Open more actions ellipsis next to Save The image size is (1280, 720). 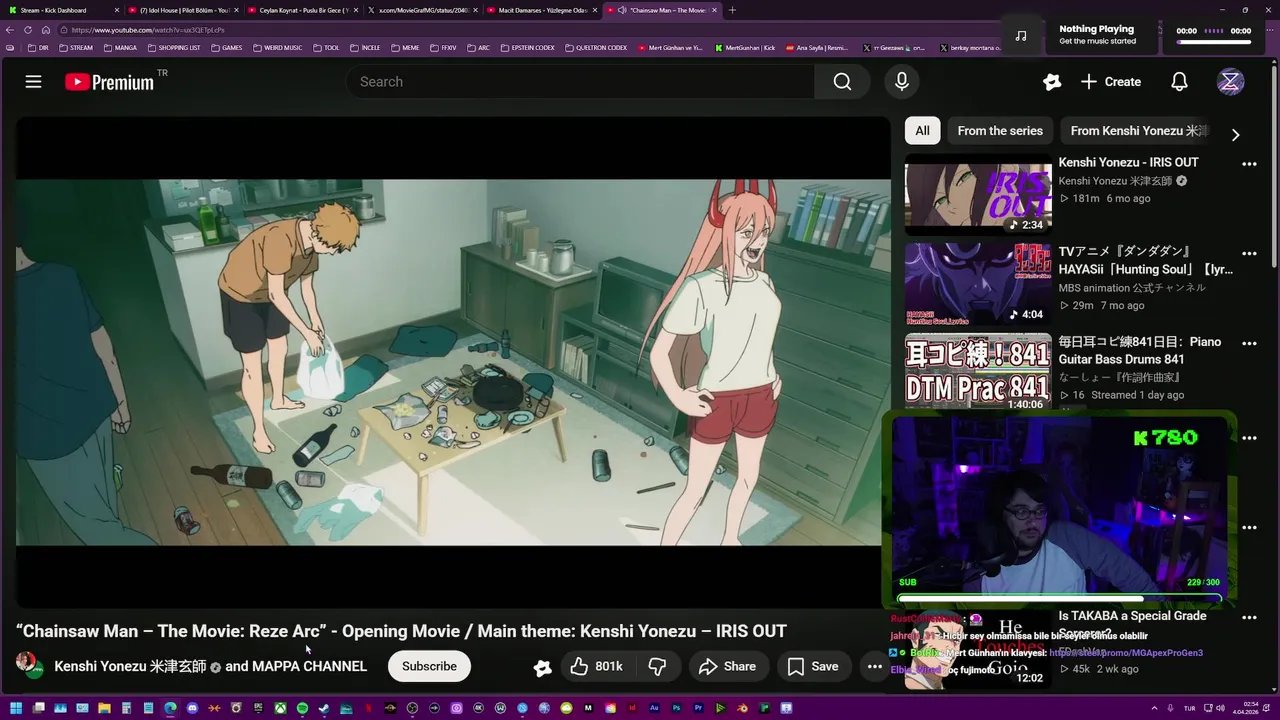874,666
